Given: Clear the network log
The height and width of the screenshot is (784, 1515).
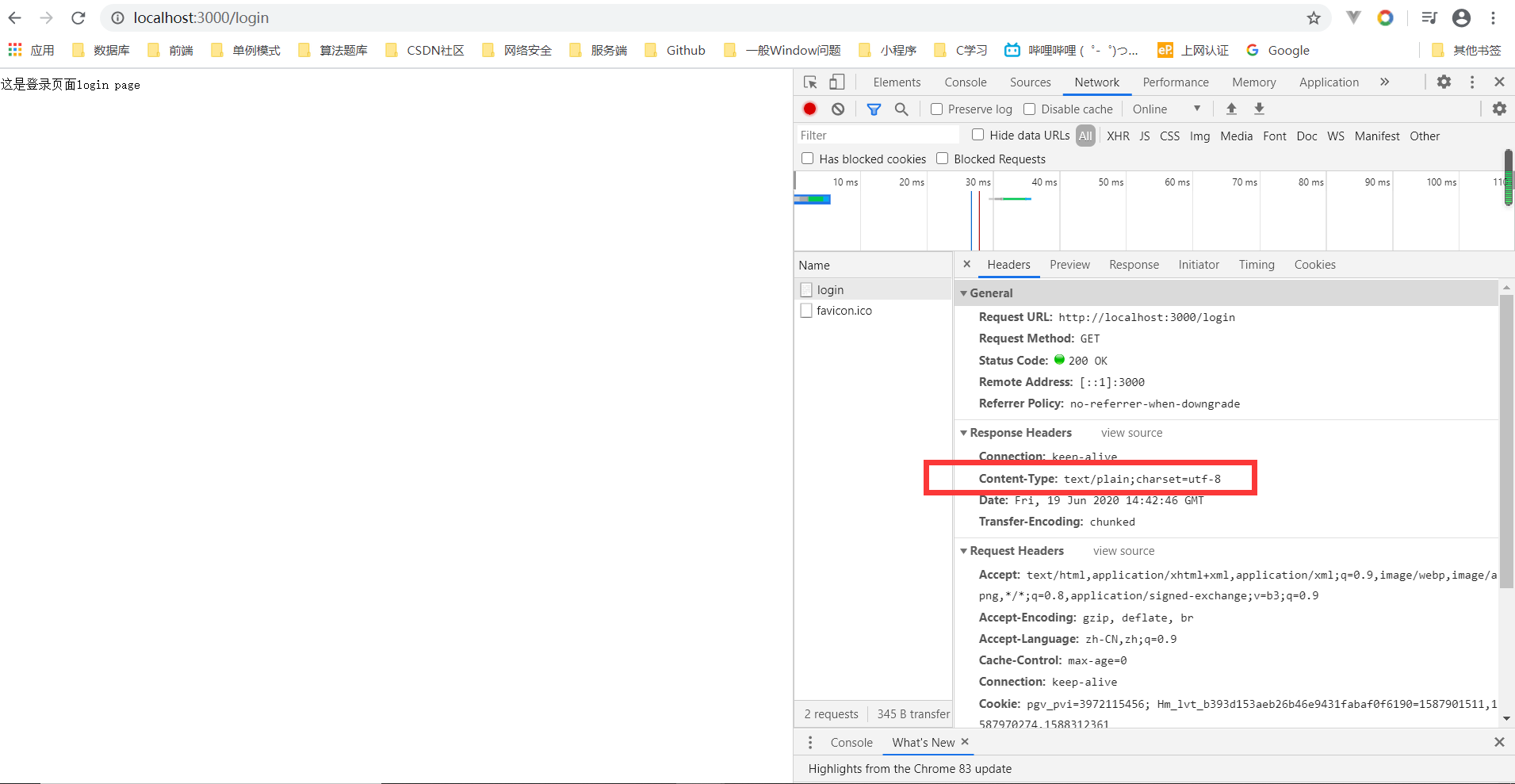Looking at the screenshot, I should (x=838, y=109).
